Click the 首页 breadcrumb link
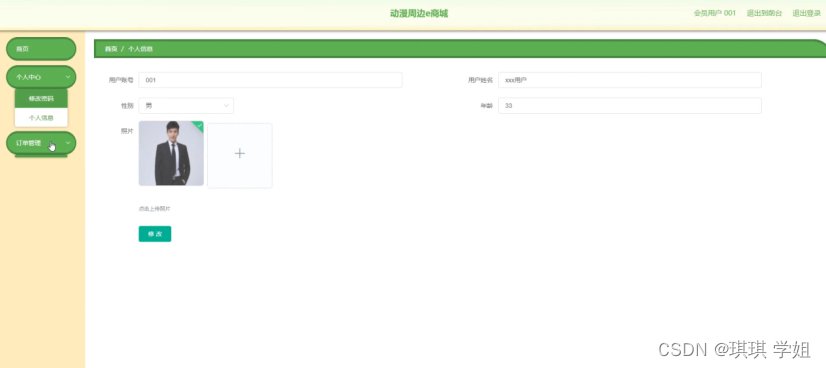Image resolution: width=826 pixels, height=368 pixels. [111, 49]
